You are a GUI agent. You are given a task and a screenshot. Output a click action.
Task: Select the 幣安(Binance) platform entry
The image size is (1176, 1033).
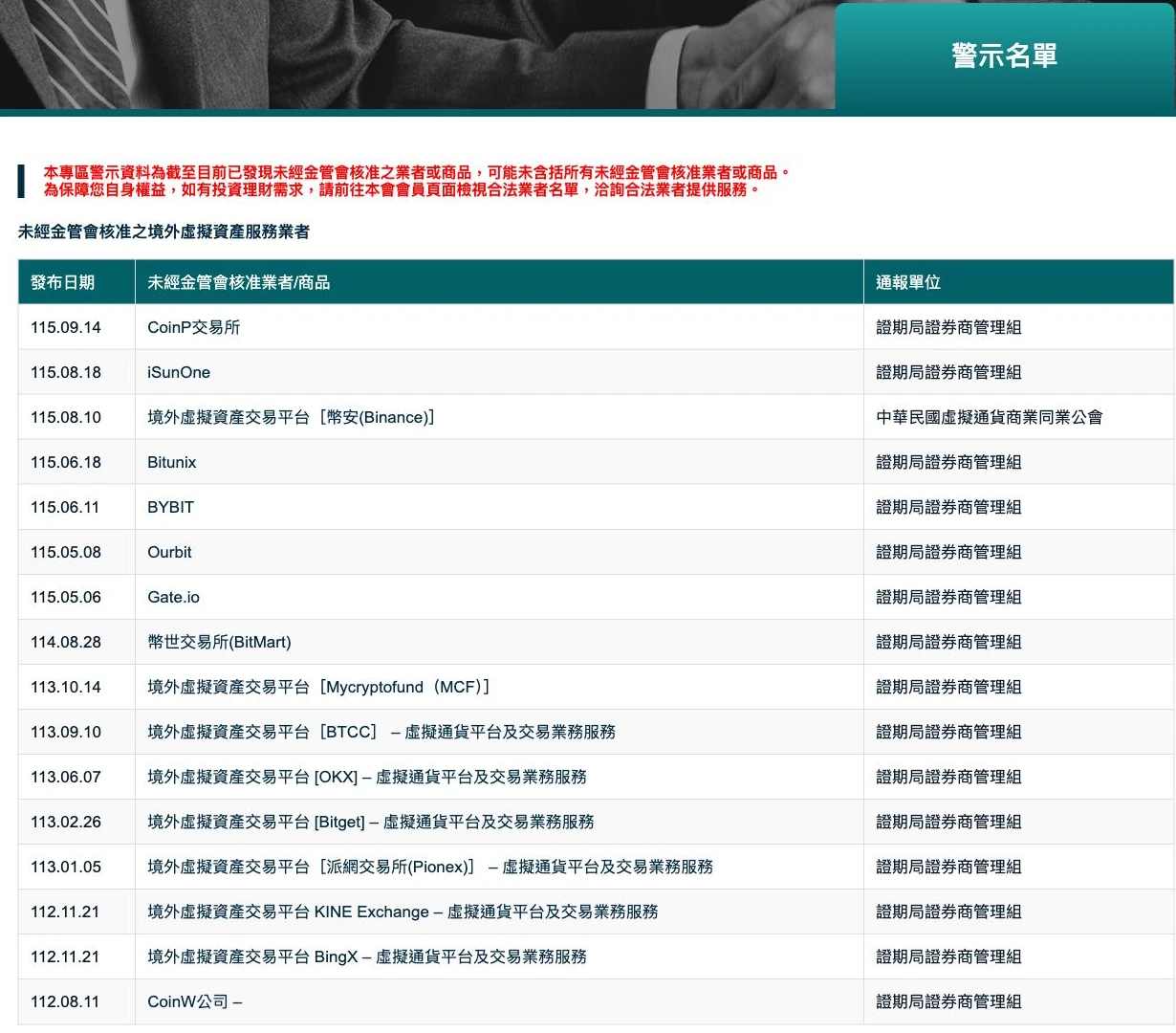tap(291, 417)
